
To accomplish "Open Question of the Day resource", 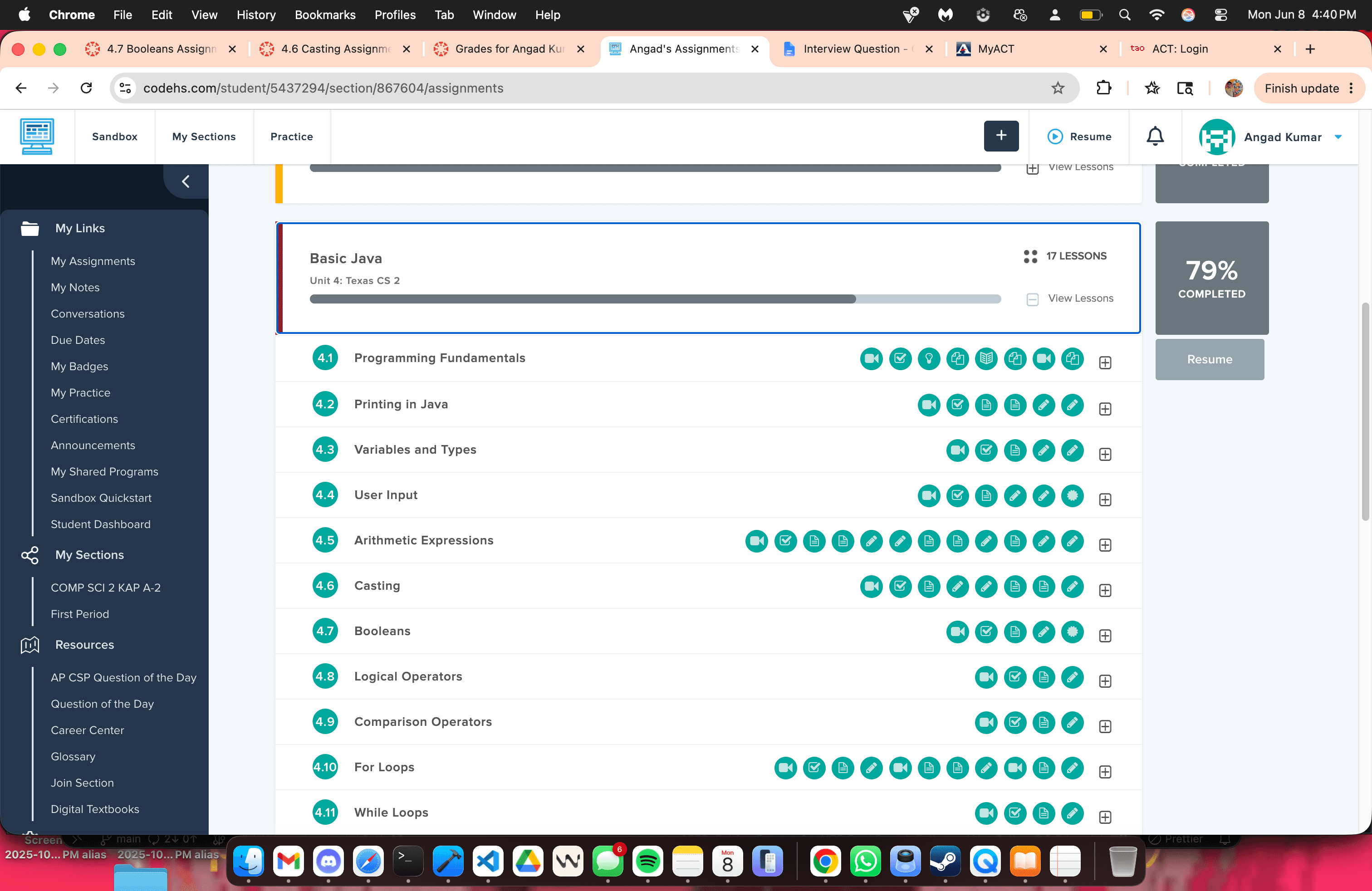I will pyautogui.click(x=102, y=704).
